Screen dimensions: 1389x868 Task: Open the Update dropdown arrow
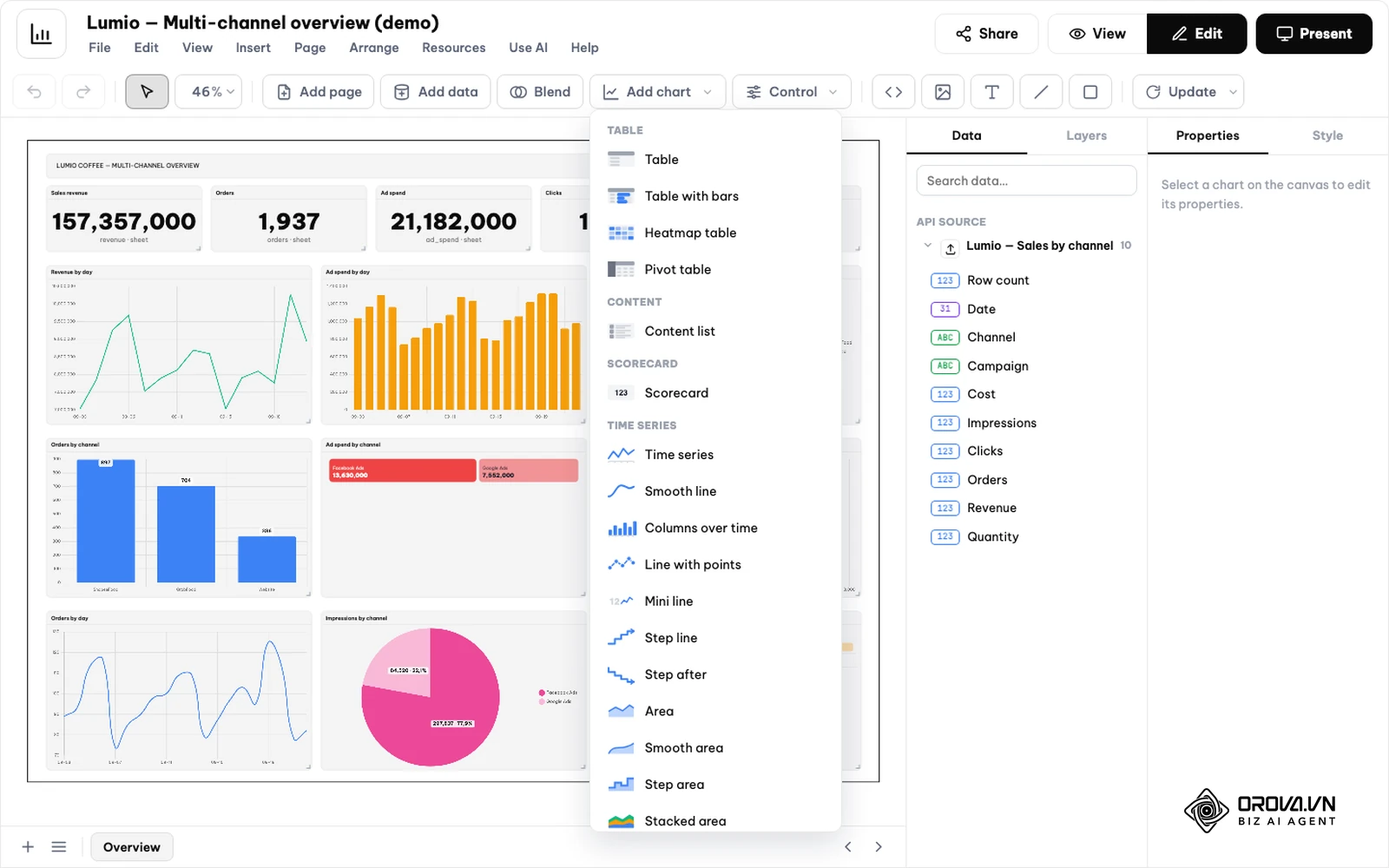point(1233,92)
